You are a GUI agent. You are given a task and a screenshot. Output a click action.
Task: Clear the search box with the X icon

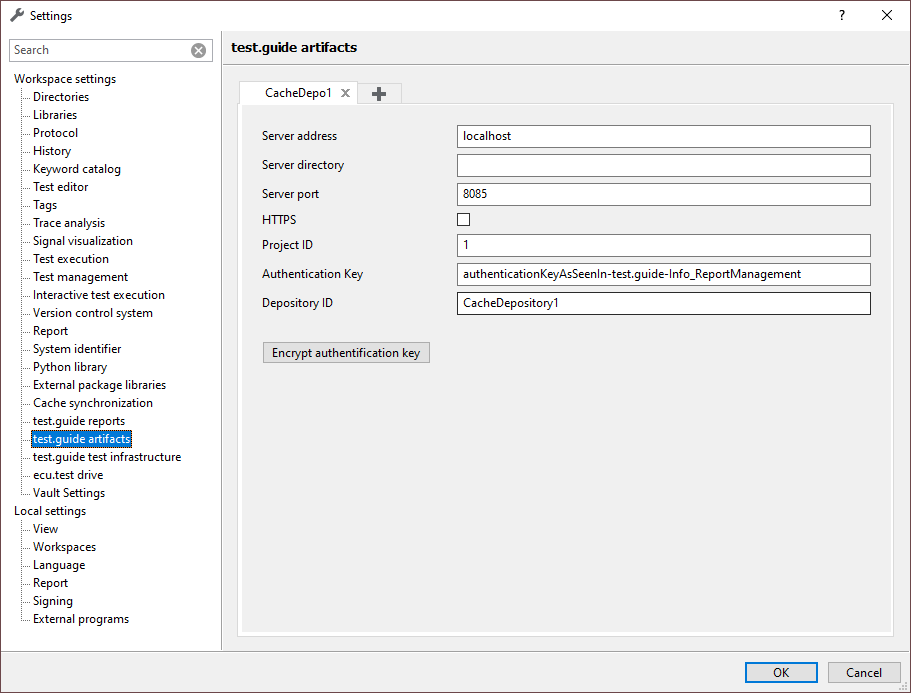[198, 51]
